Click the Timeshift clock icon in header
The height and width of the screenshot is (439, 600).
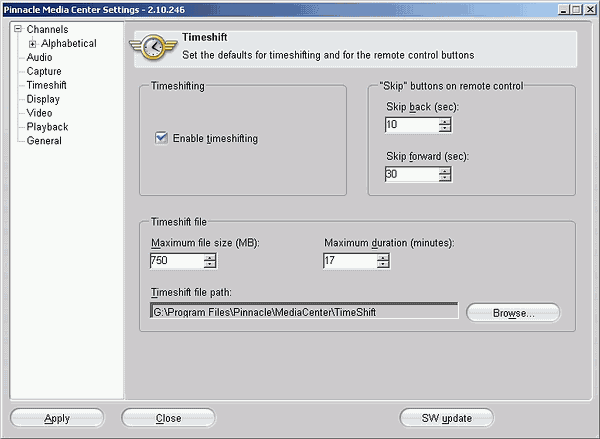pos(153,47)
